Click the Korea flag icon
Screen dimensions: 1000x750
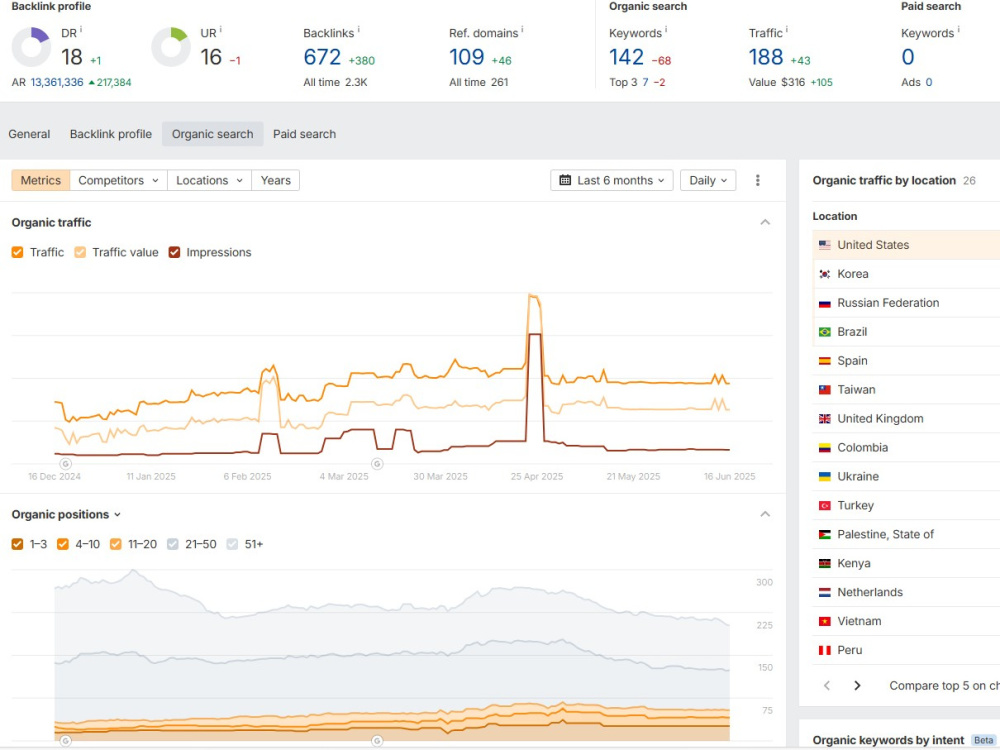(x=825, y=274)
